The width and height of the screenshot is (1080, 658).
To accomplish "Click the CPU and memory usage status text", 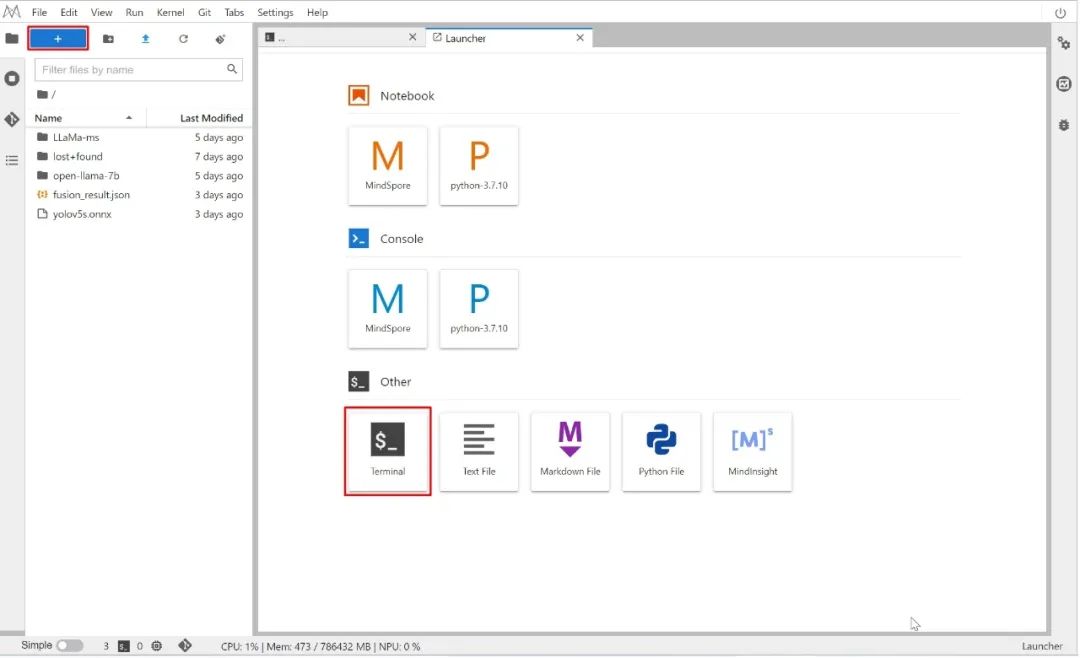I will click(x=320, y=646).
